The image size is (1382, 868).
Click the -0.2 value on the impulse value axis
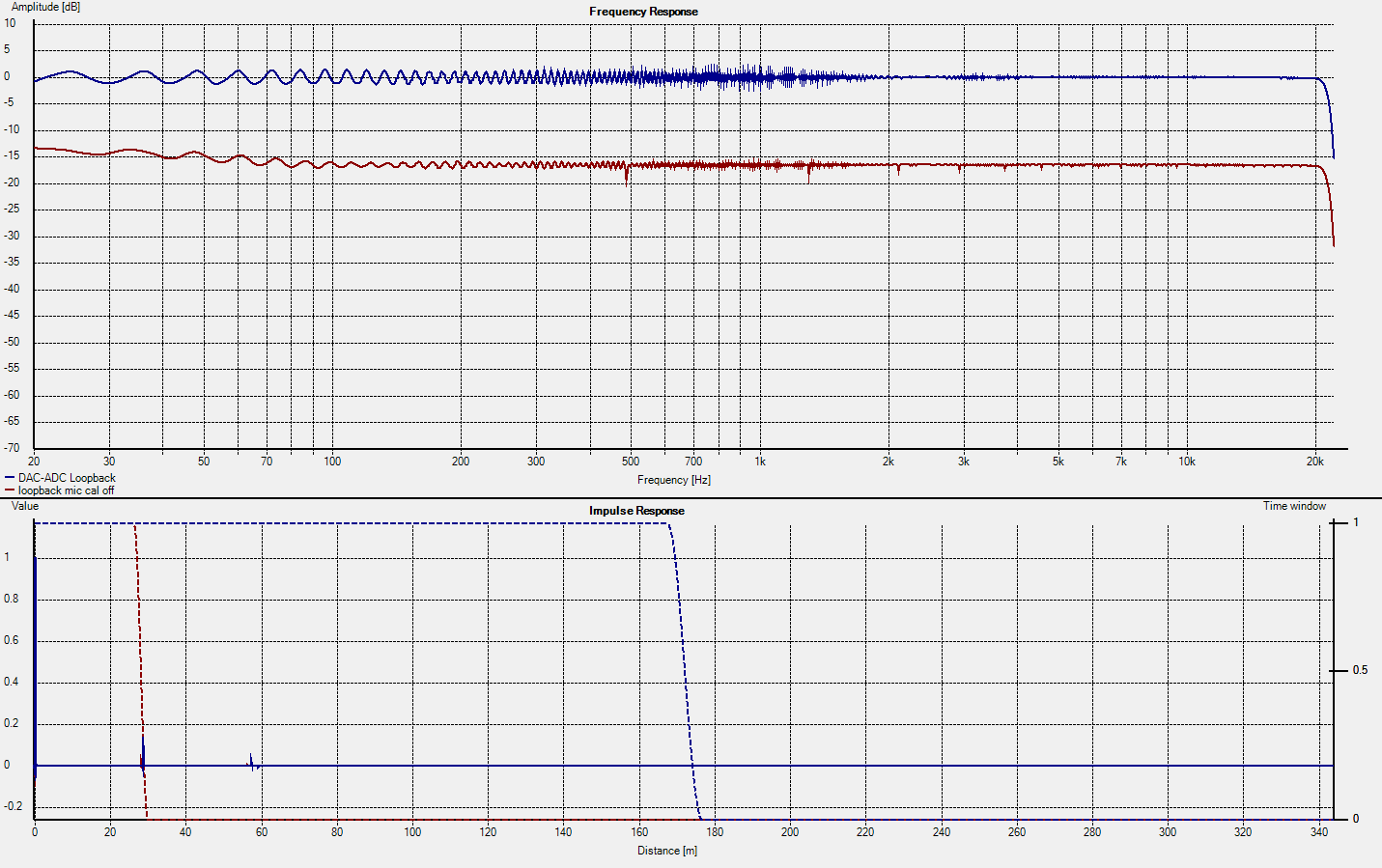tap(13, 806)
